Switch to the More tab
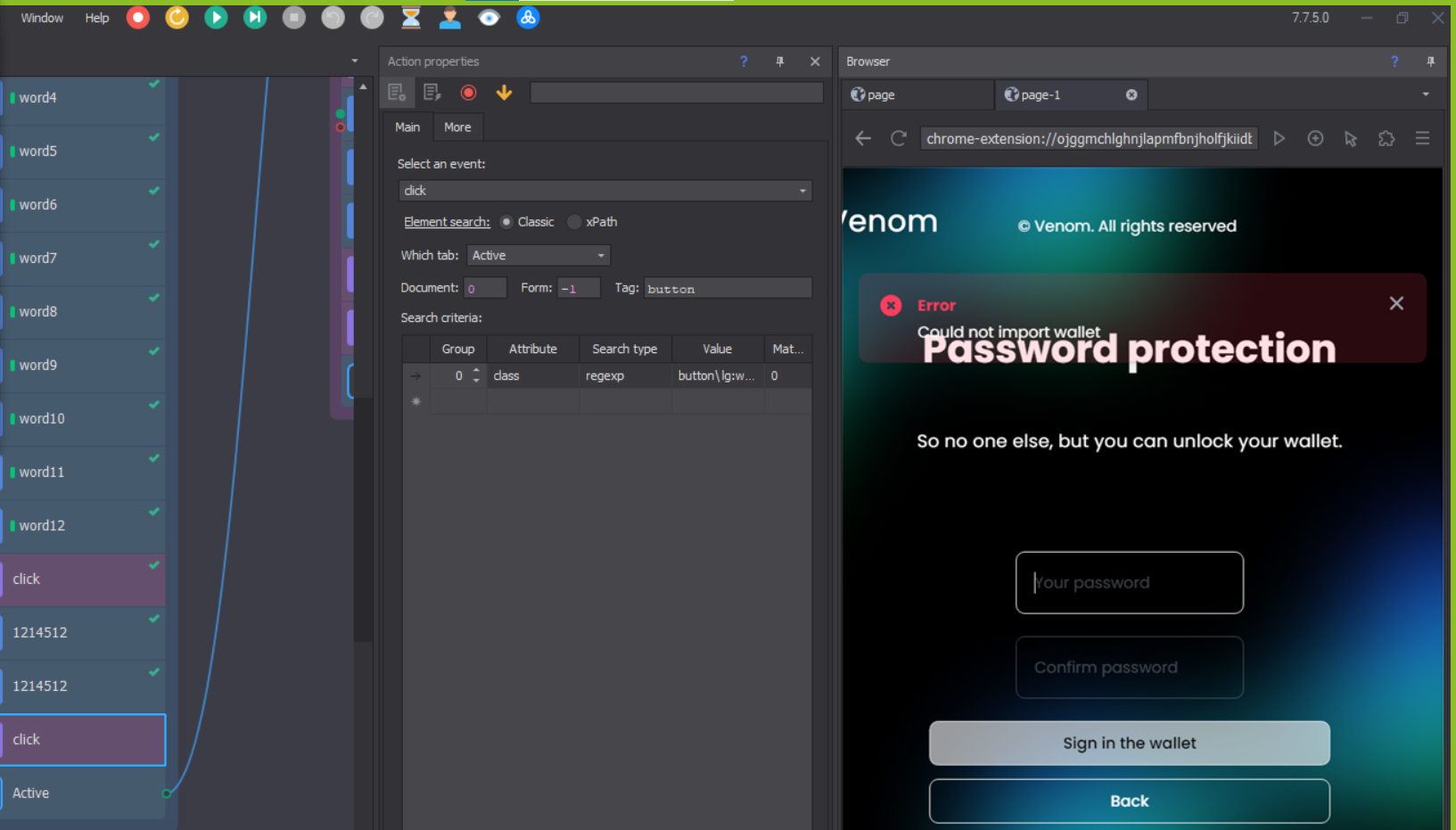The height and width of the screenshot is (830, 1456). [x=457, y=127]
